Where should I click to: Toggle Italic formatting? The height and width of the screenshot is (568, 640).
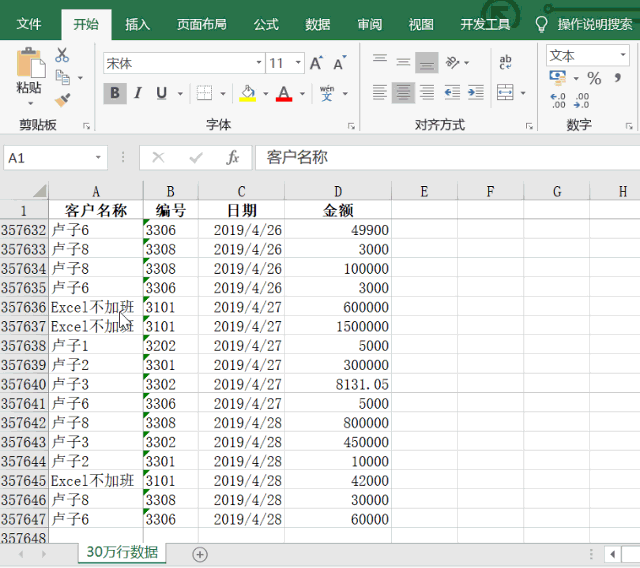138,93
